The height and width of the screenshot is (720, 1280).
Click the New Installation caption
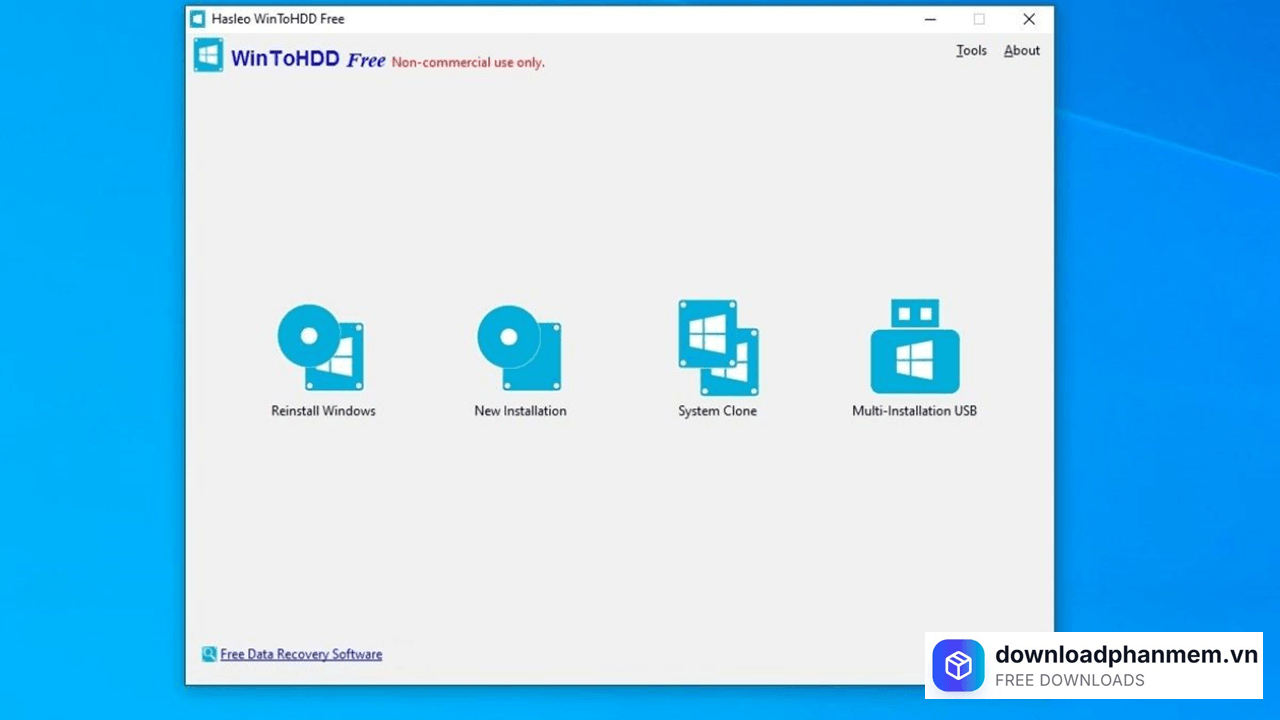tap(519, 410)
